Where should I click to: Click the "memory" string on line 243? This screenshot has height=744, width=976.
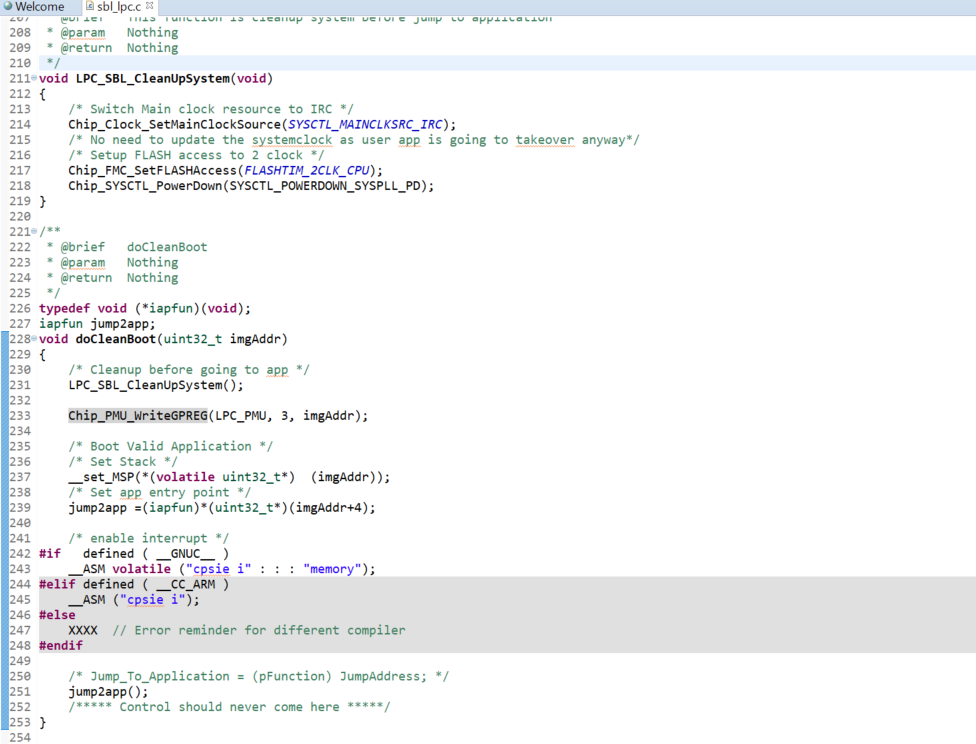(332, 569)
